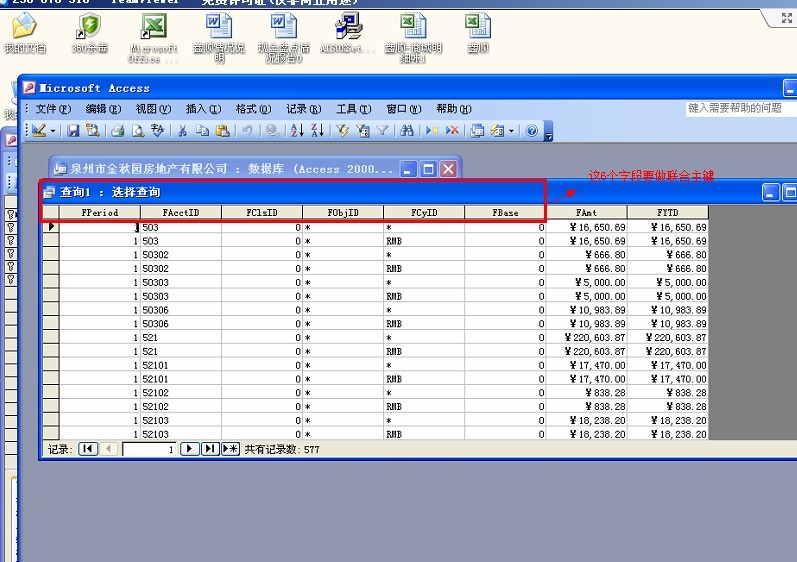The height and width of the screenshot is (562, 797).
Task: Open the 编辑(E) menu
Action: [103, 109]
